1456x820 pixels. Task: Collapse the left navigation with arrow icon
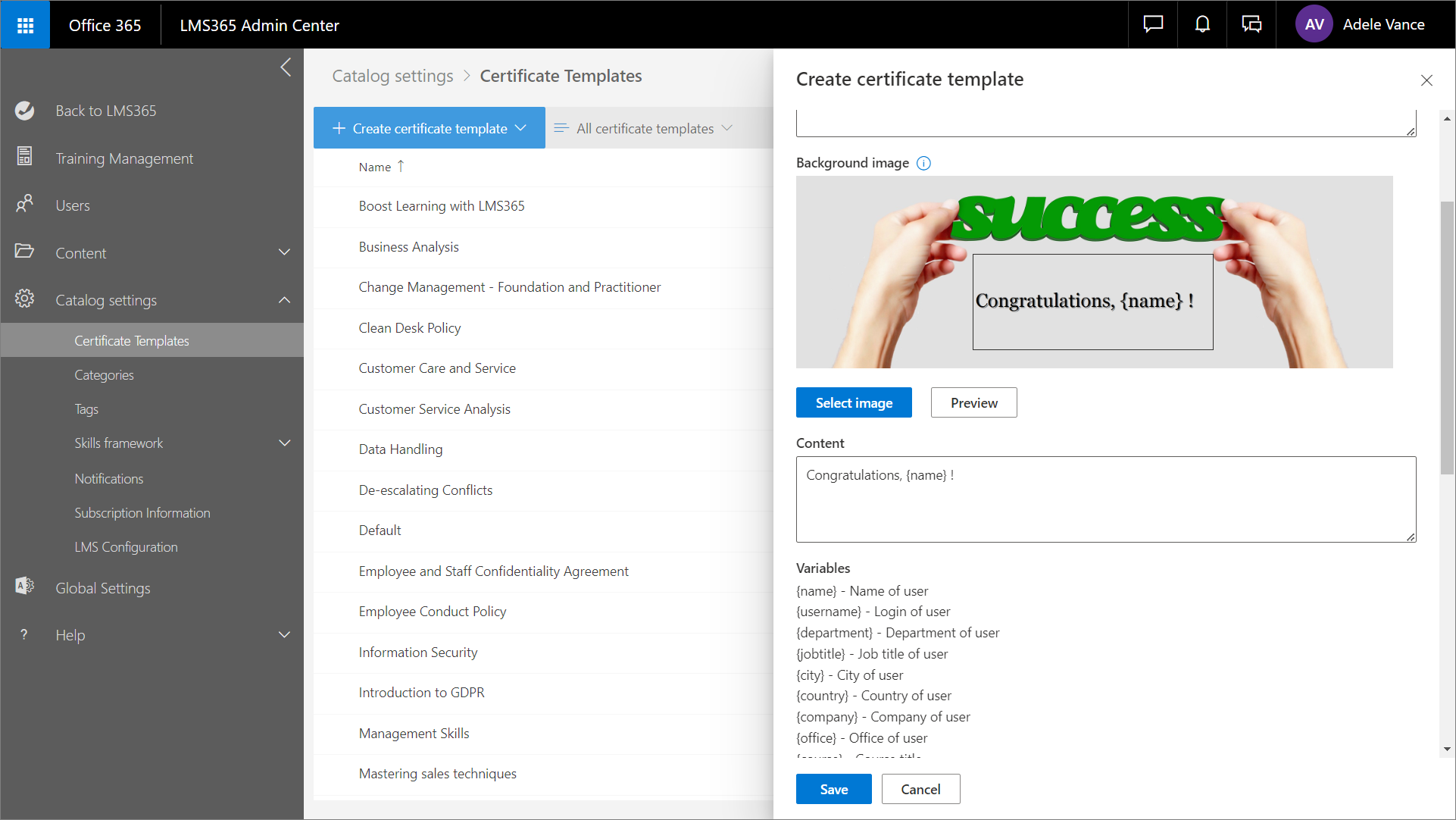tap(286, 67)
